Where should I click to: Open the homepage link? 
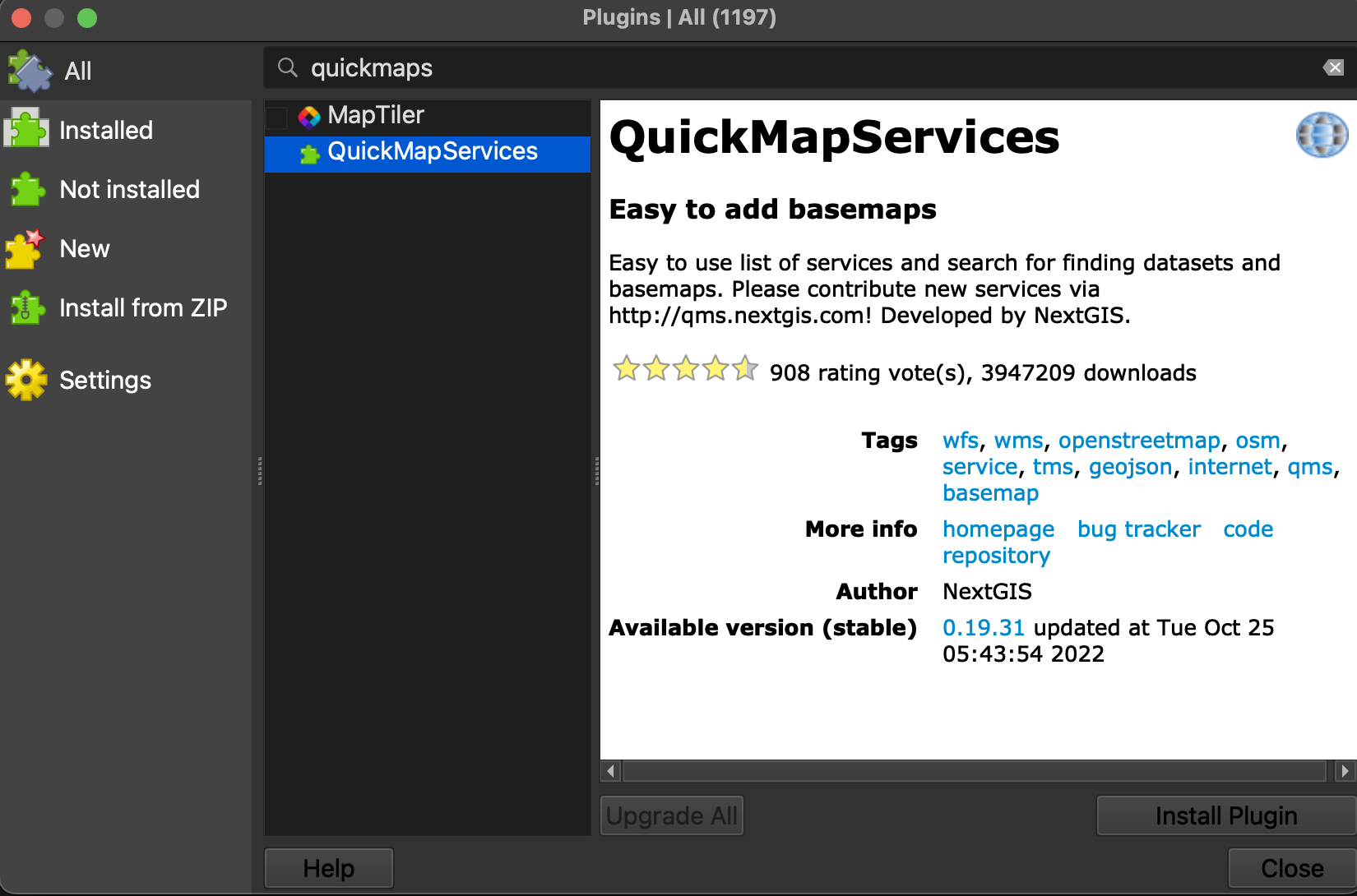click(998, 529)
